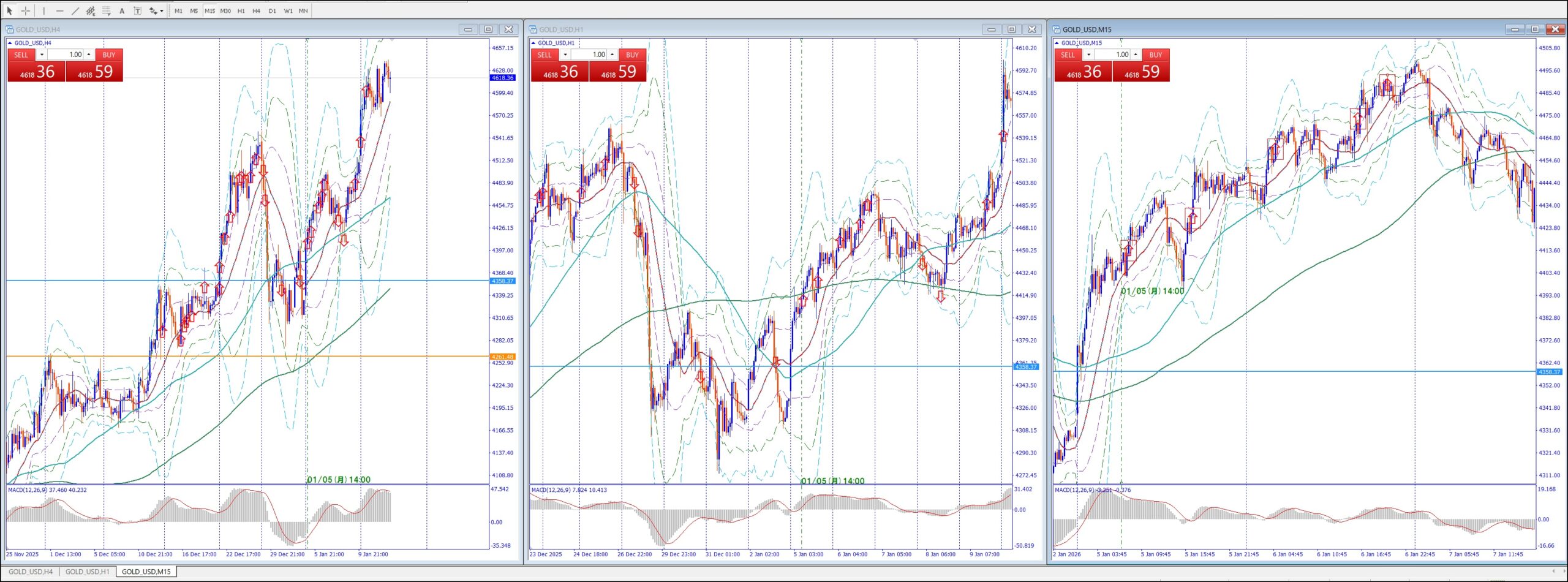1568x582 pixels.
Task: Open the arrows/shapes dropdown in toolbar
Action: click(156, 10)
